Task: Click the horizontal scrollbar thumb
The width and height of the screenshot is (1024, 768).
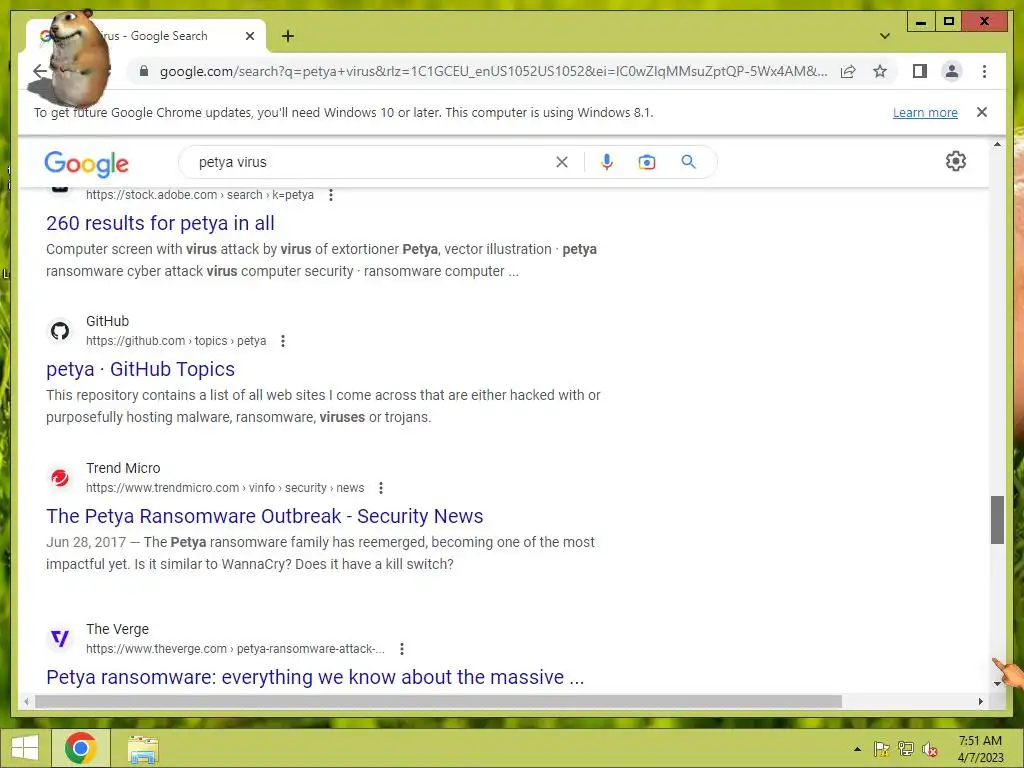Action: point(438,701)
